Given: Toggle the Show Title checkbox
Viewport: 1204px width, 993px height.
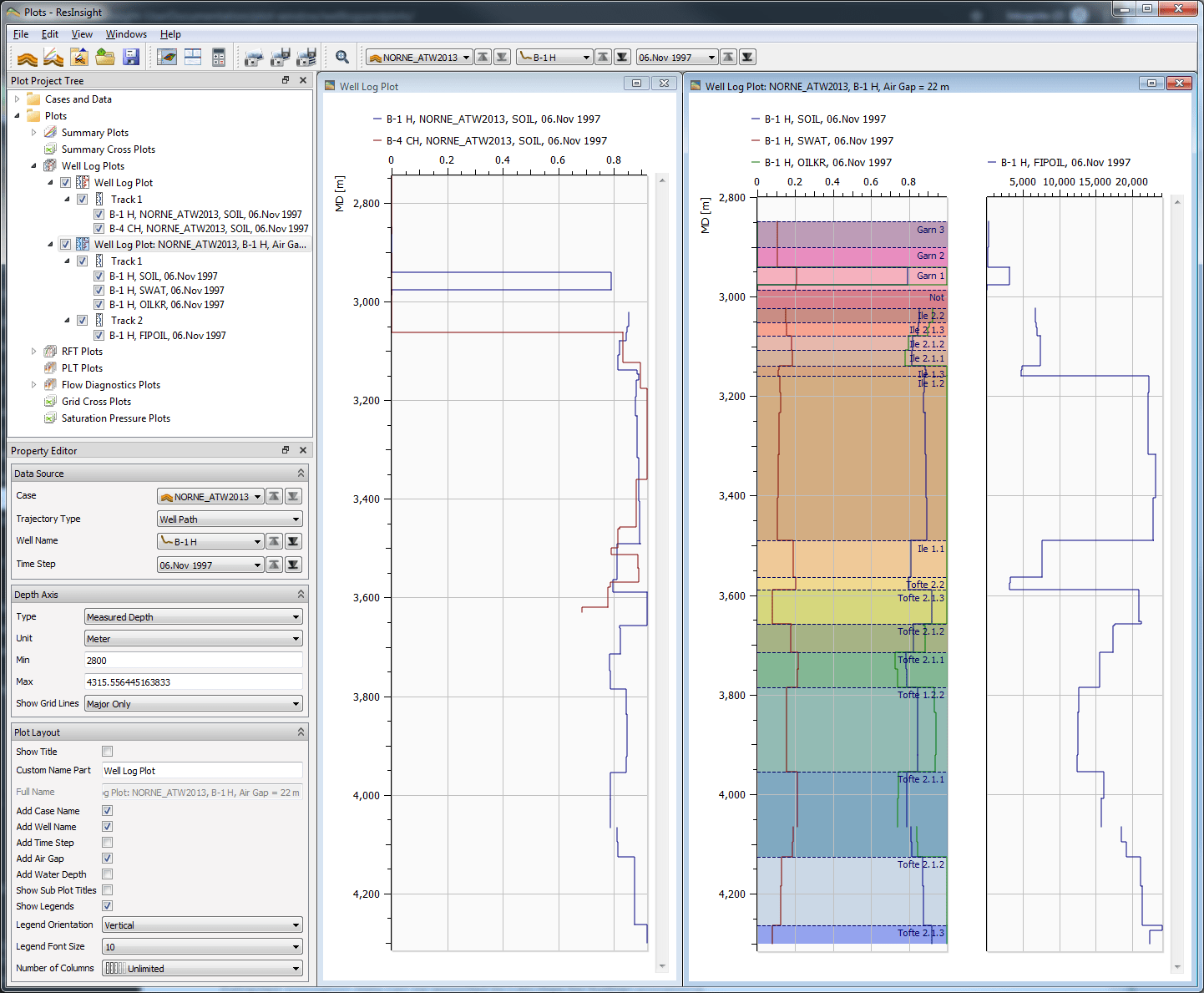Looking at the screenshot, I should (107, 751).
